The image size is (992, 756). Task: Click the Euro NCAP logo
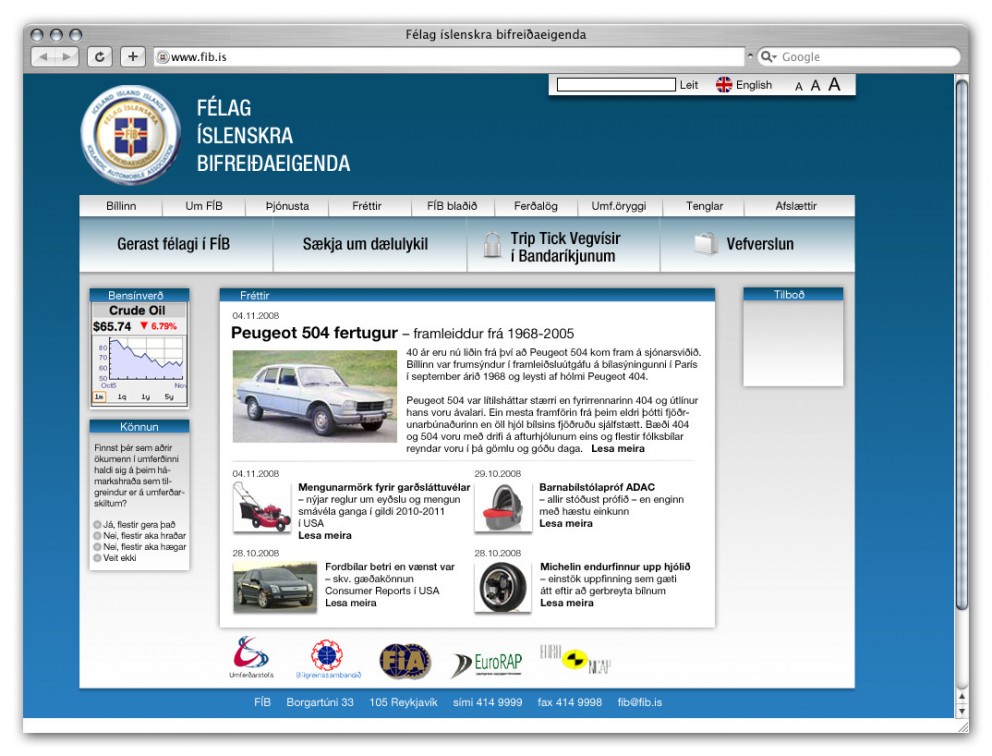pos(575,659)
